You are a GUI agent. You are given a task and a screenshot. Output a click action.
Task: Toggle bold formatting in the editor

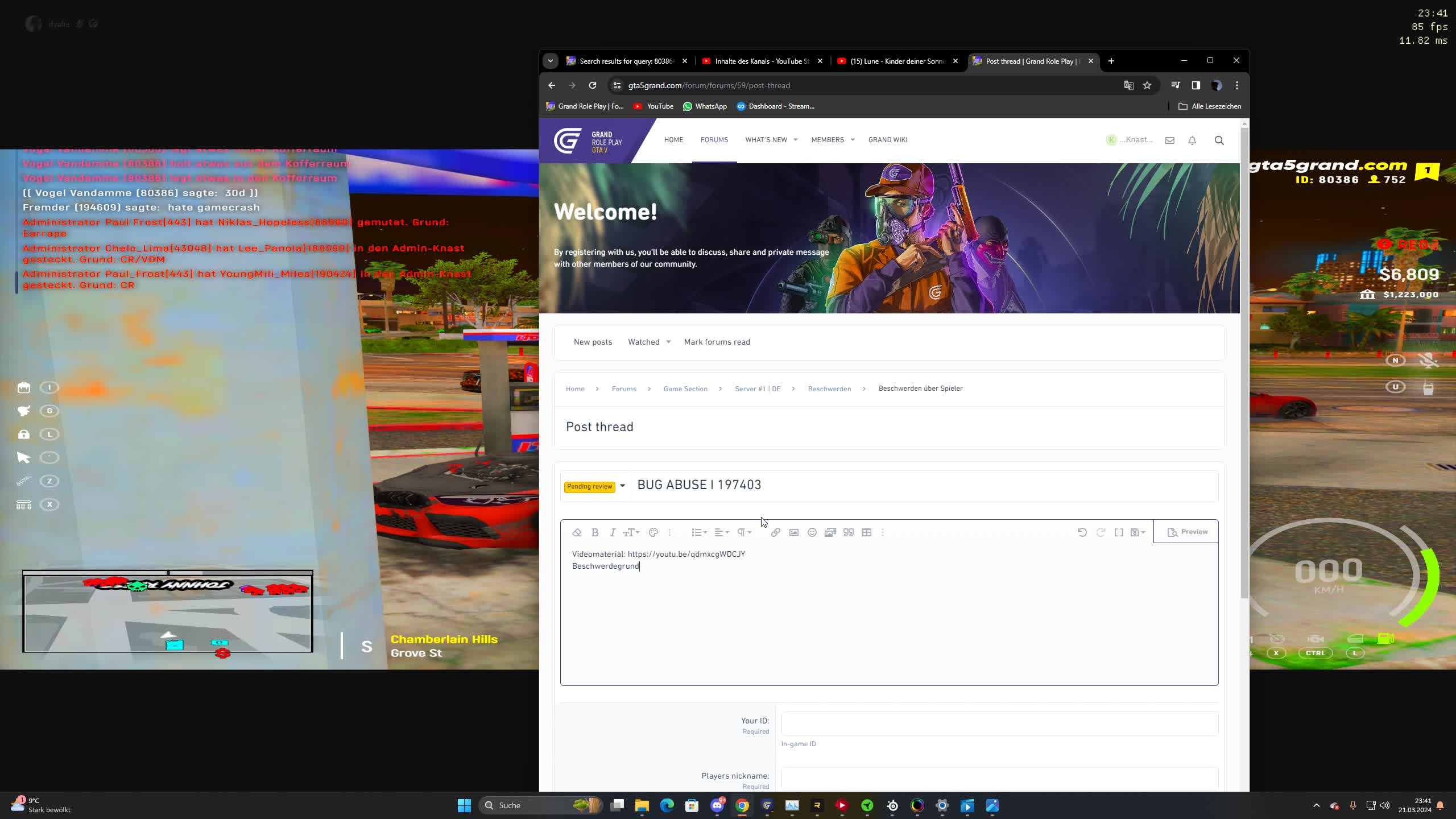pos(595,532)
